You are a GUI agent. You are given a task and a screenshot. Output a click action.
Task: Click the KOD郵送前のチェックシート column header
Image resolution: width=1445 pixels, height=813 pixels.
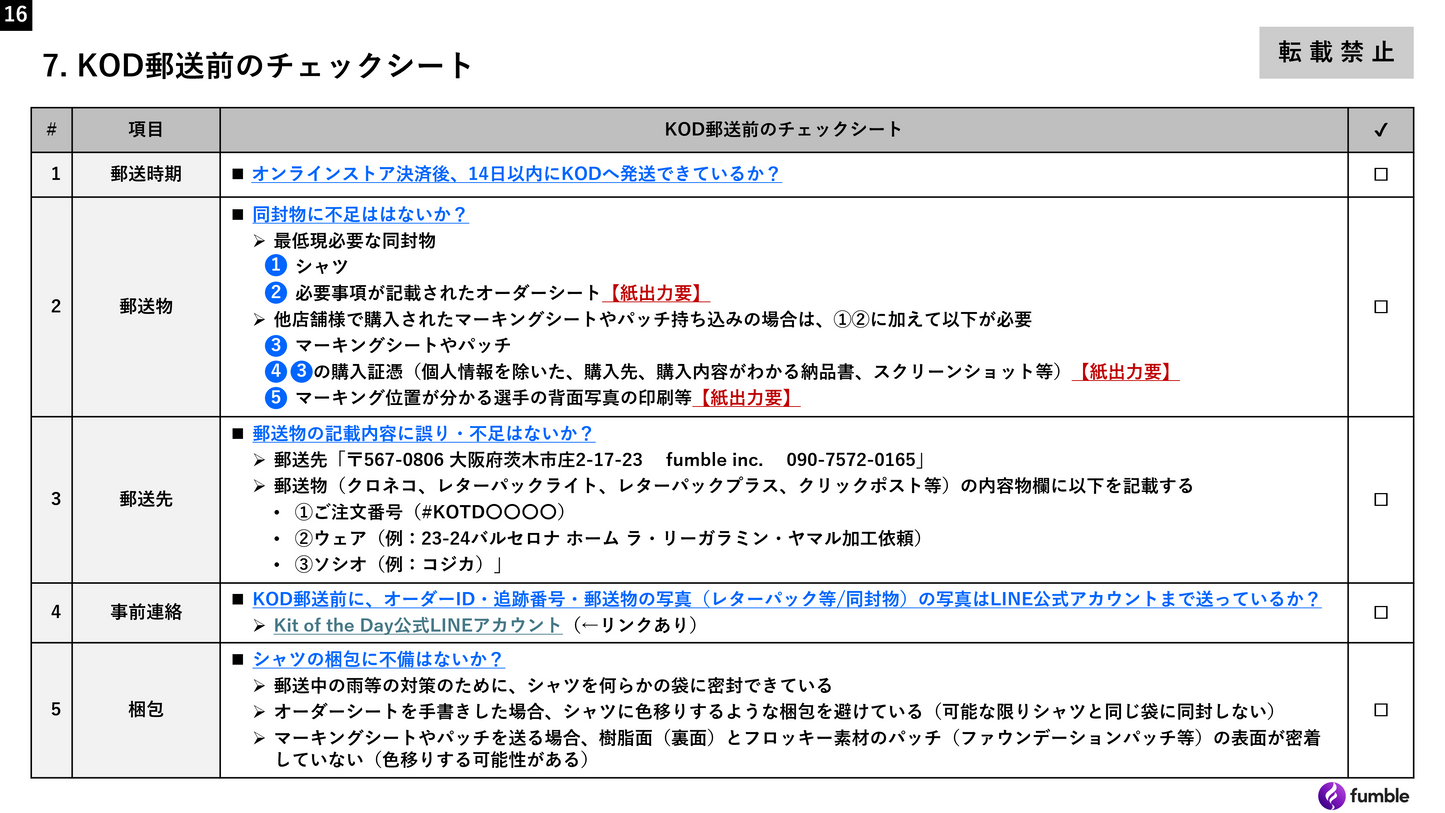pyautogui.click(x=784, y=130)
